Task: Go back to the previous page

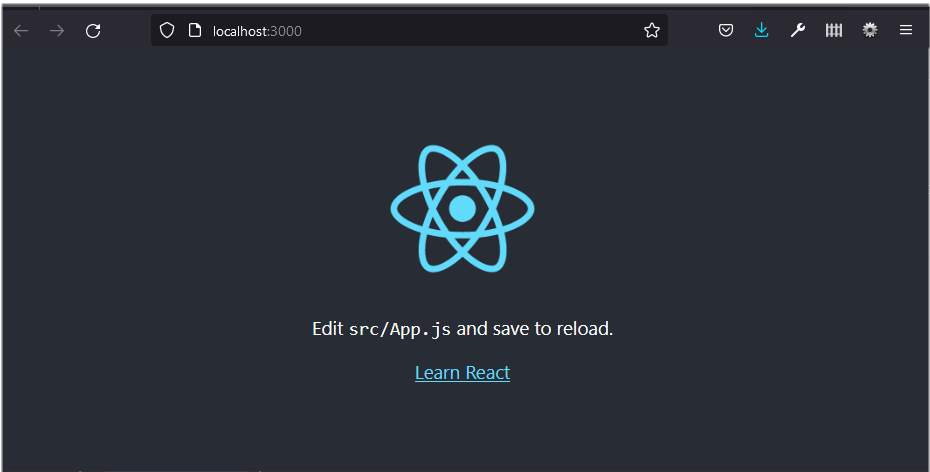Action: coord(21,30)
